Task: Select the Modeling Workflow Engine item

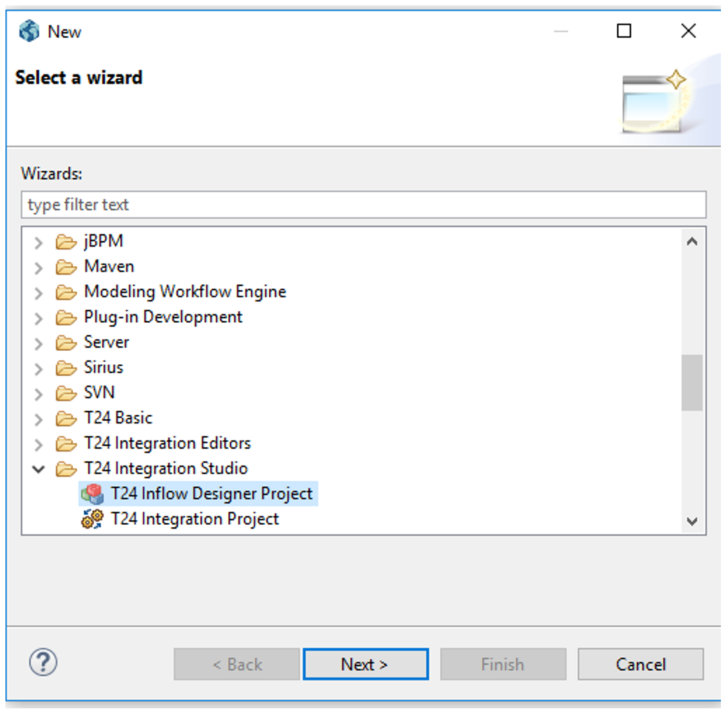Action: click(184, 292)
